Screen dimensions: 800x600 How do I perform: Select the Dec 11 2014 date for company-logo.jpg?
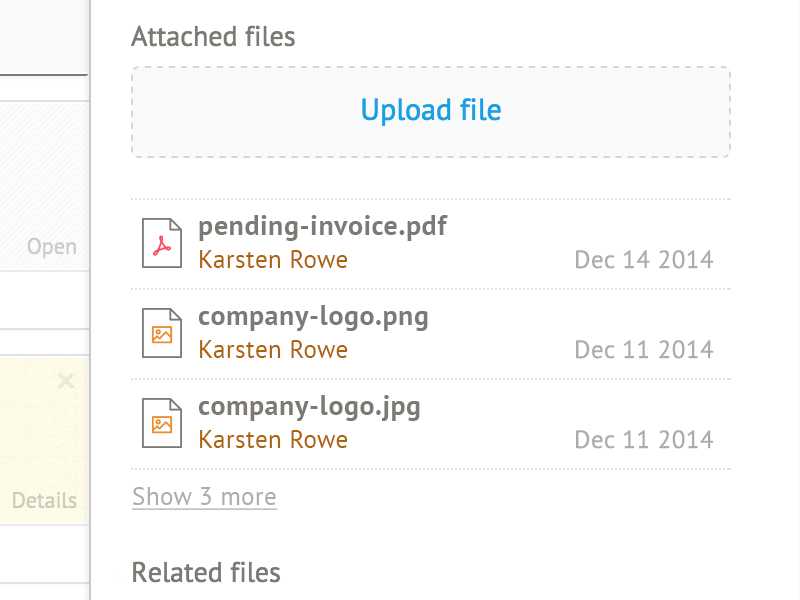(644, 441)
